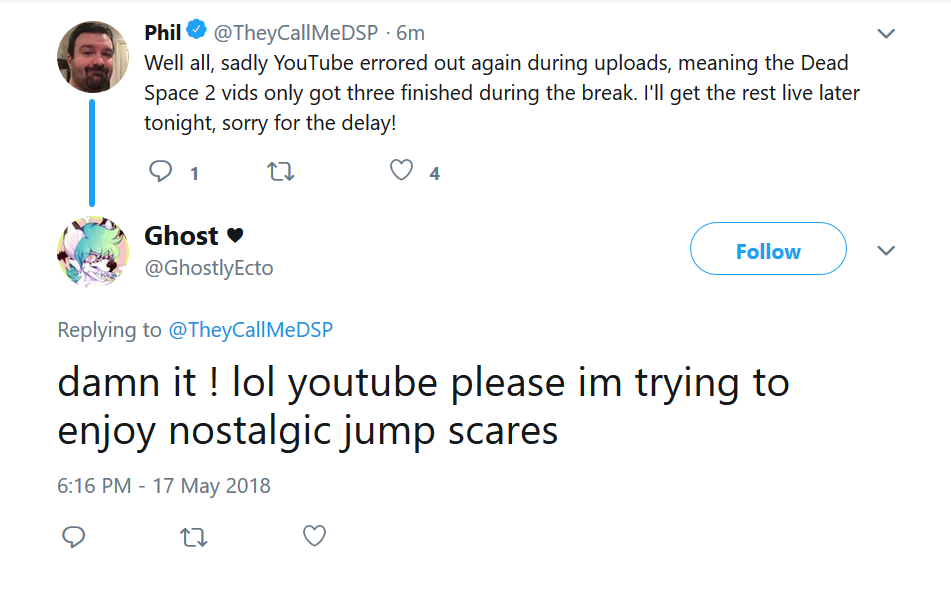This screenshot has height=590, width=951.
Task: Retweet Phil's YouTube upload error tweet
Action: coord(281,172)
